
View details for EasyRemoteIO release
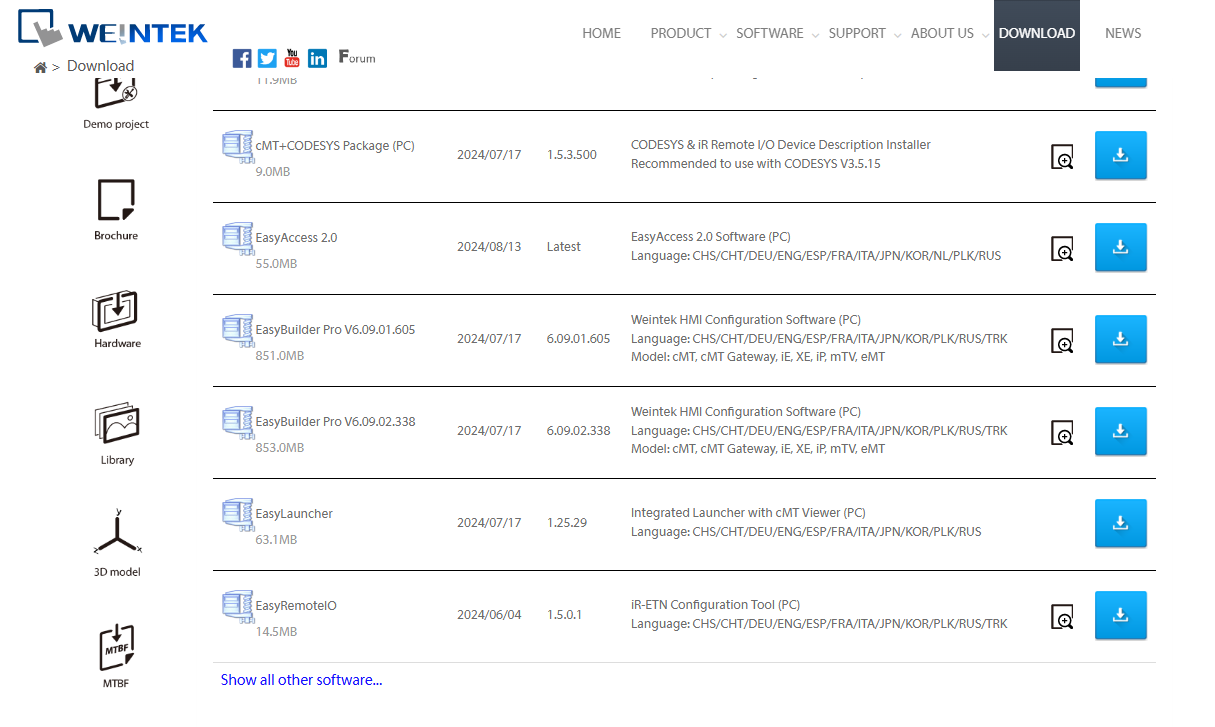(1062, 617)
